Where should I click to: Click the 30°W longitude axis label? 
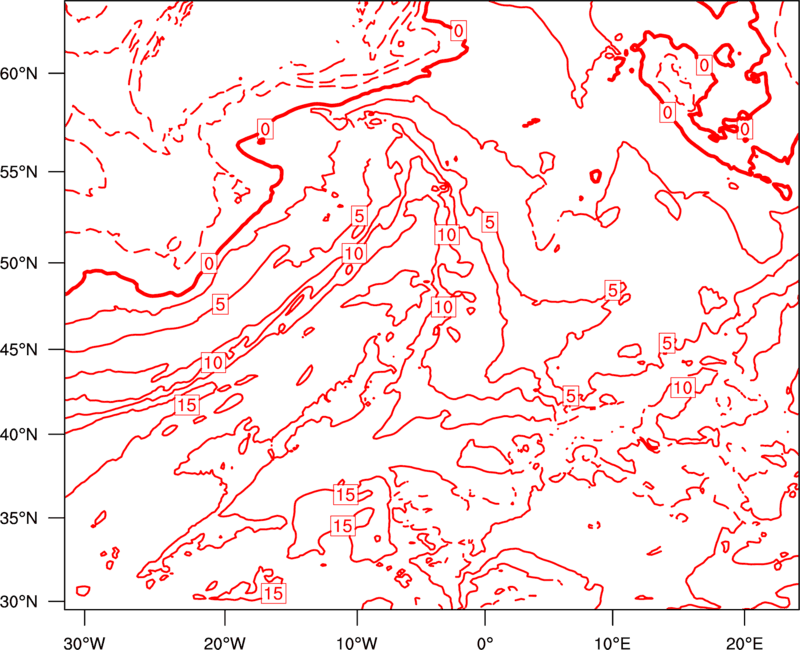(x=85, y=642)
